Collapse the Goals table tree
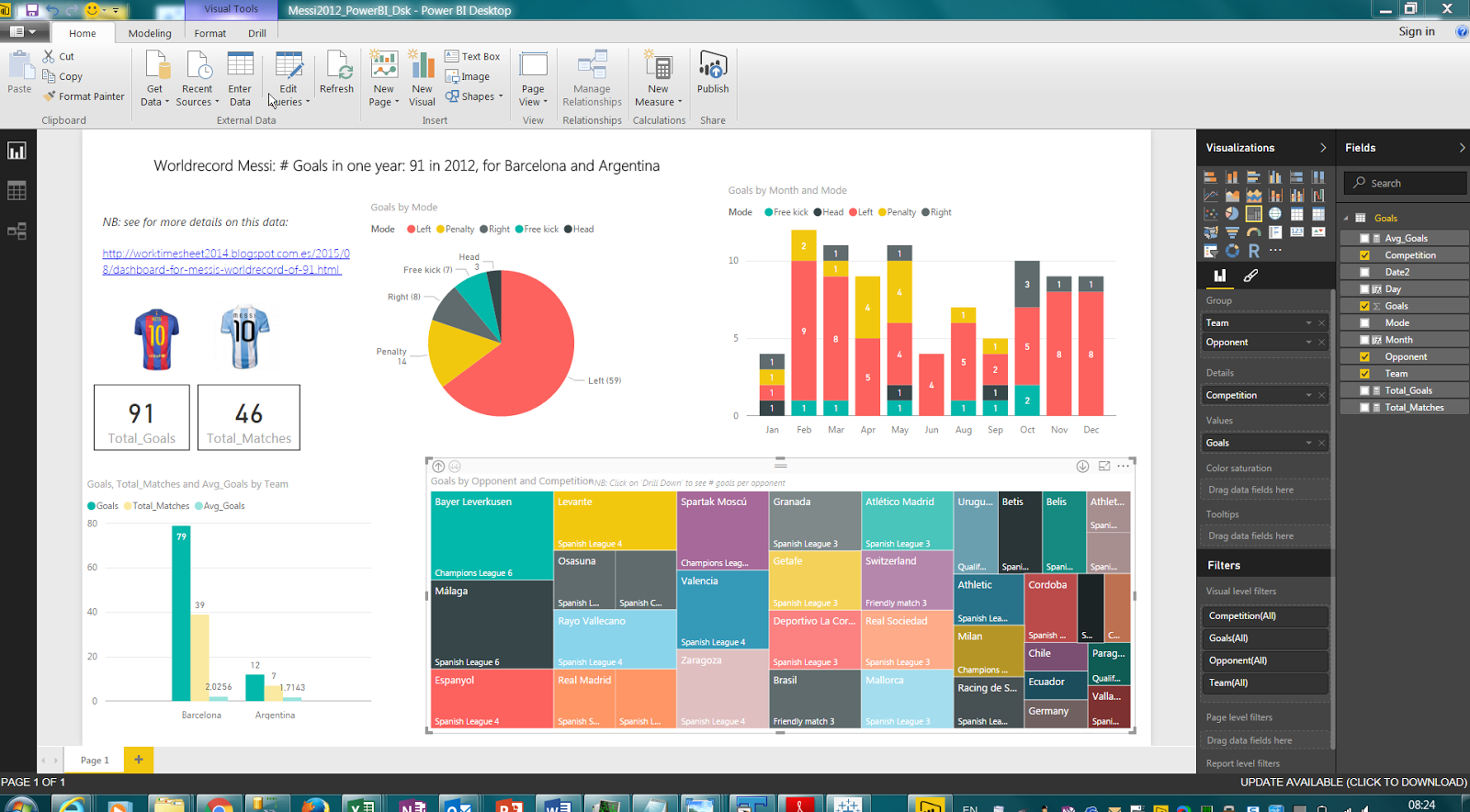The image size is (1470, 812). click(1346, 219)
